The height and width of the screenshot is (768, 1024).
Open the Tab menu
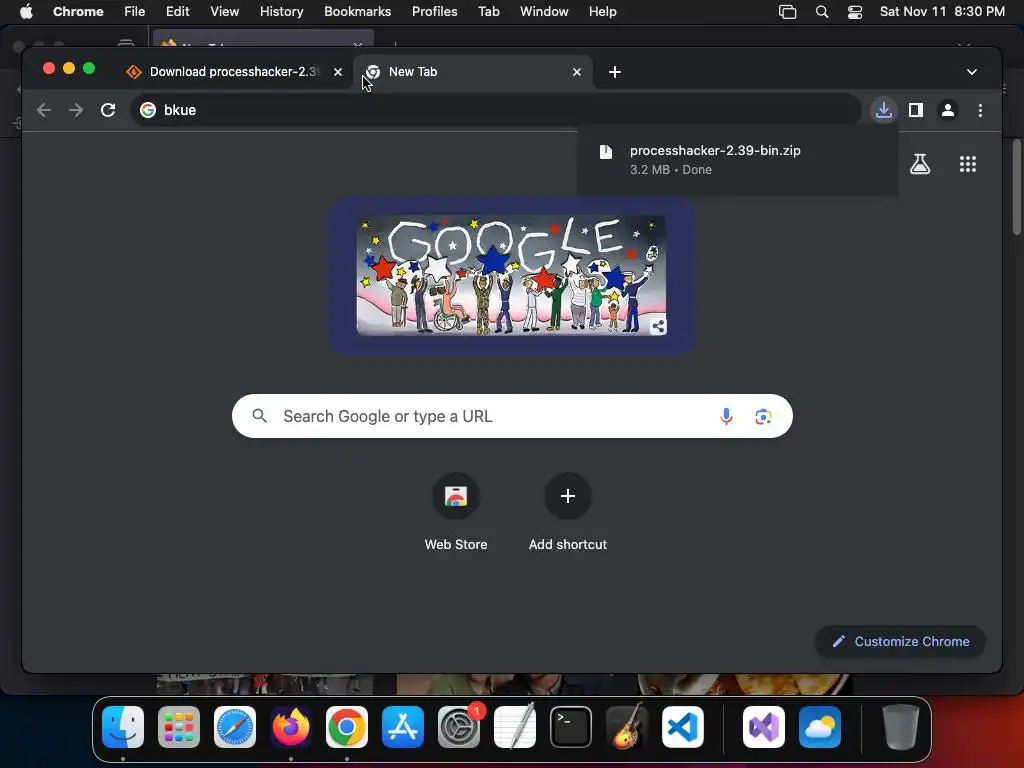[x=488, y=12]
